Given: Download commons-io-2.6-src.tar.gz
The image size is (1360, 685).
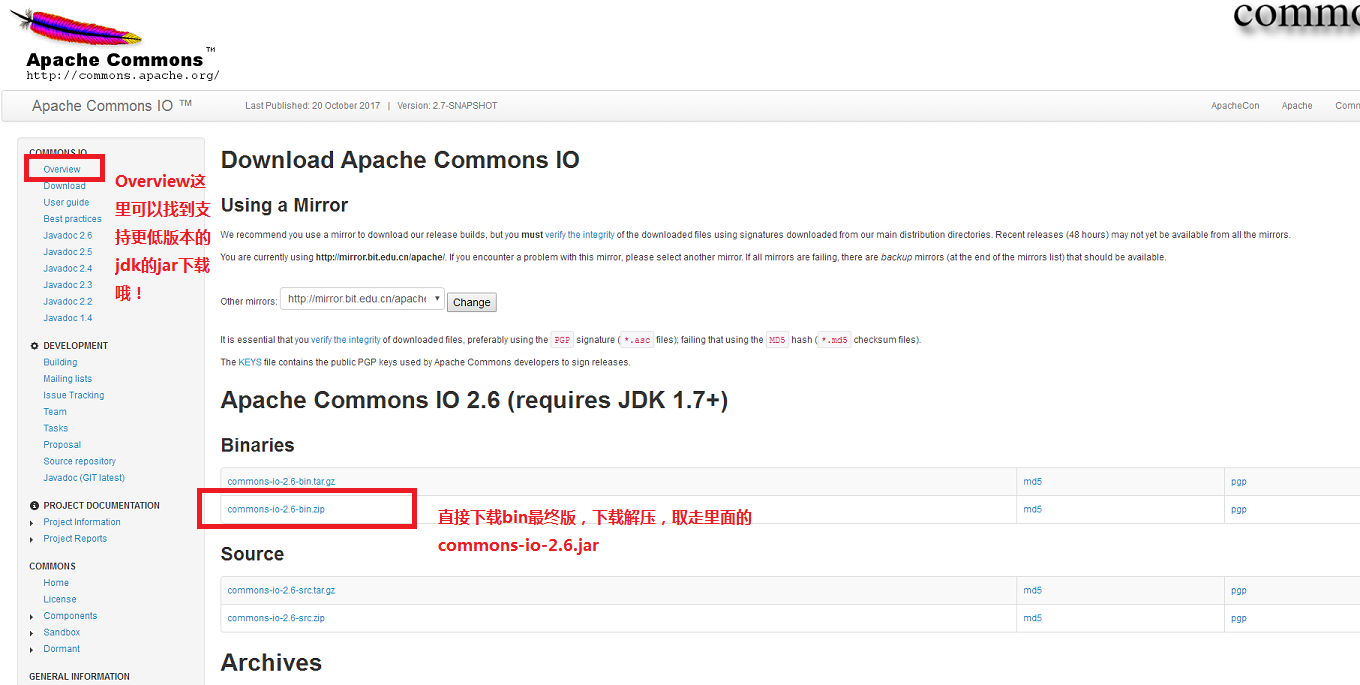Looking at the screenshot, I should (281, 591).
